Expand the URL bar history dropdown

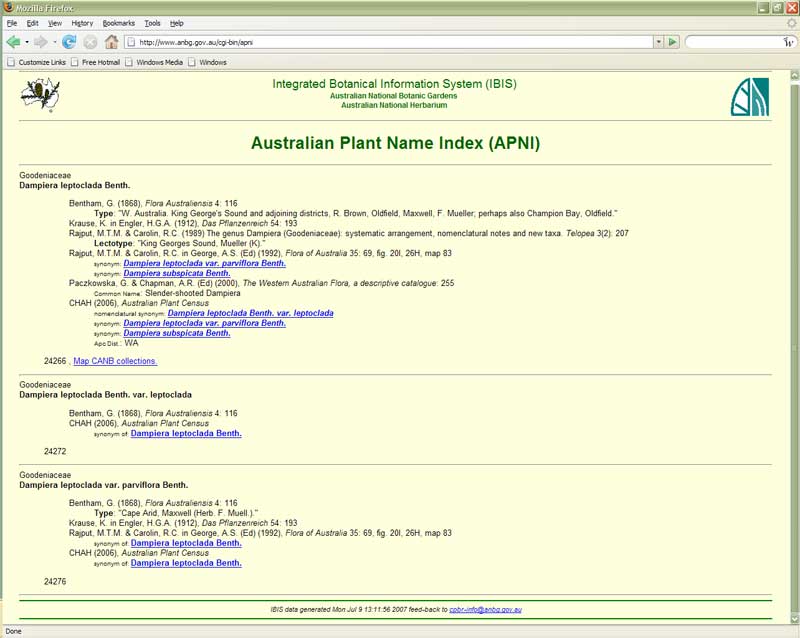coord(658,42)
